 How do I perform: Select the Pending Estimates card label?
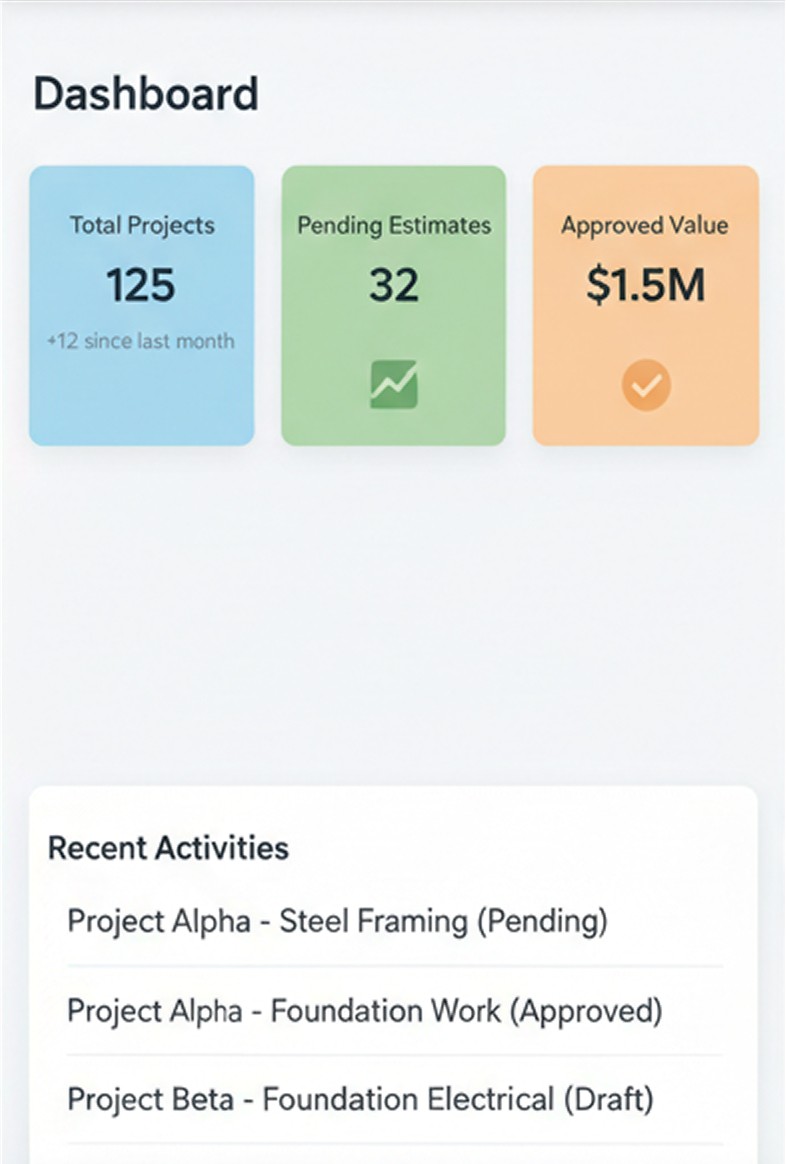[x=394, y=225]
